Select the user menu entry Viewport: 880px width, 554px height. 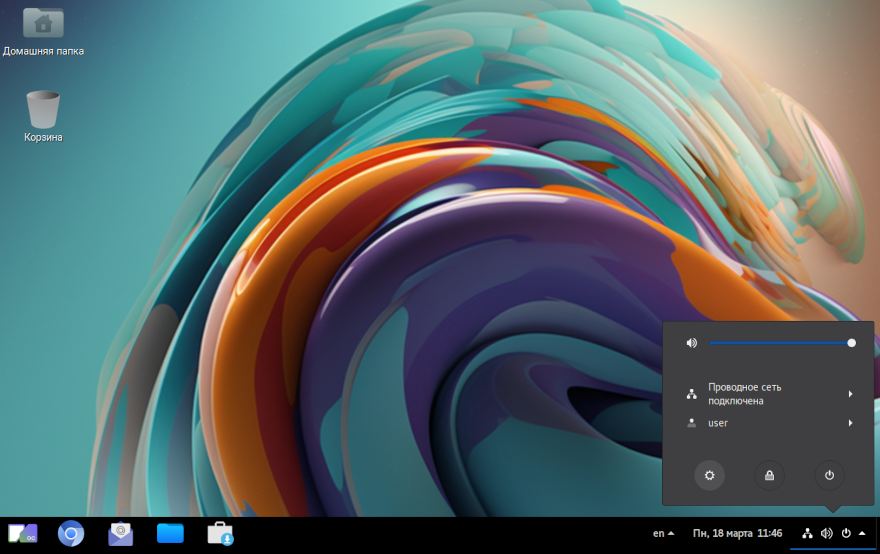click(718, 423)
